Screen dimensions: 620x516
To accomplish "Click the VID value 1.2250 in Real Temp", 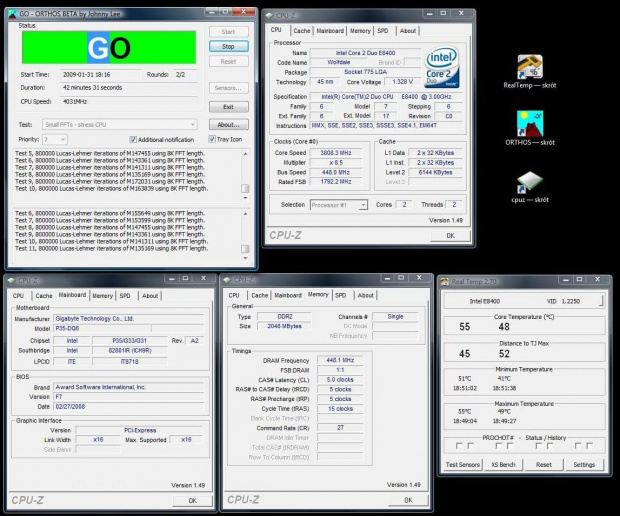I will coord(571,301).
